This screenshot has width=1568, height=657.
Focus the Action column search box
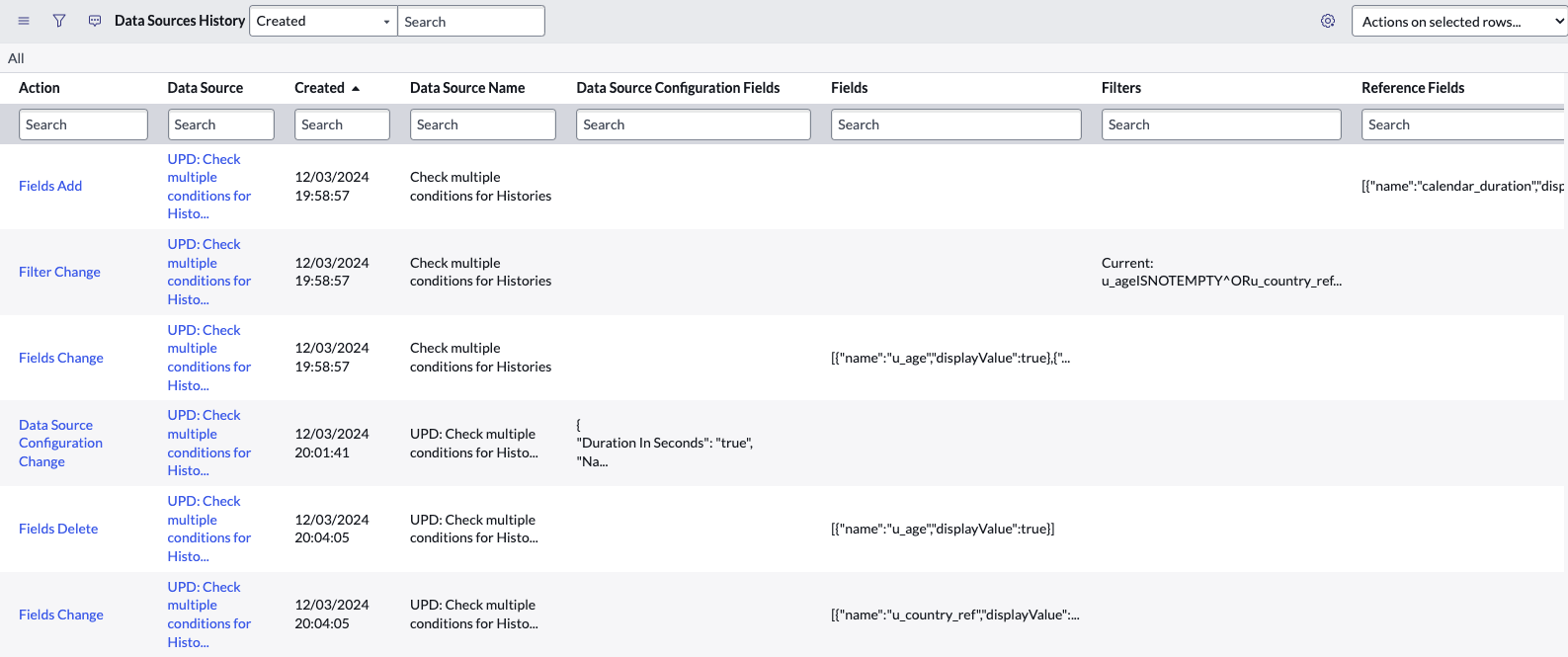click(x=83, y=124)
